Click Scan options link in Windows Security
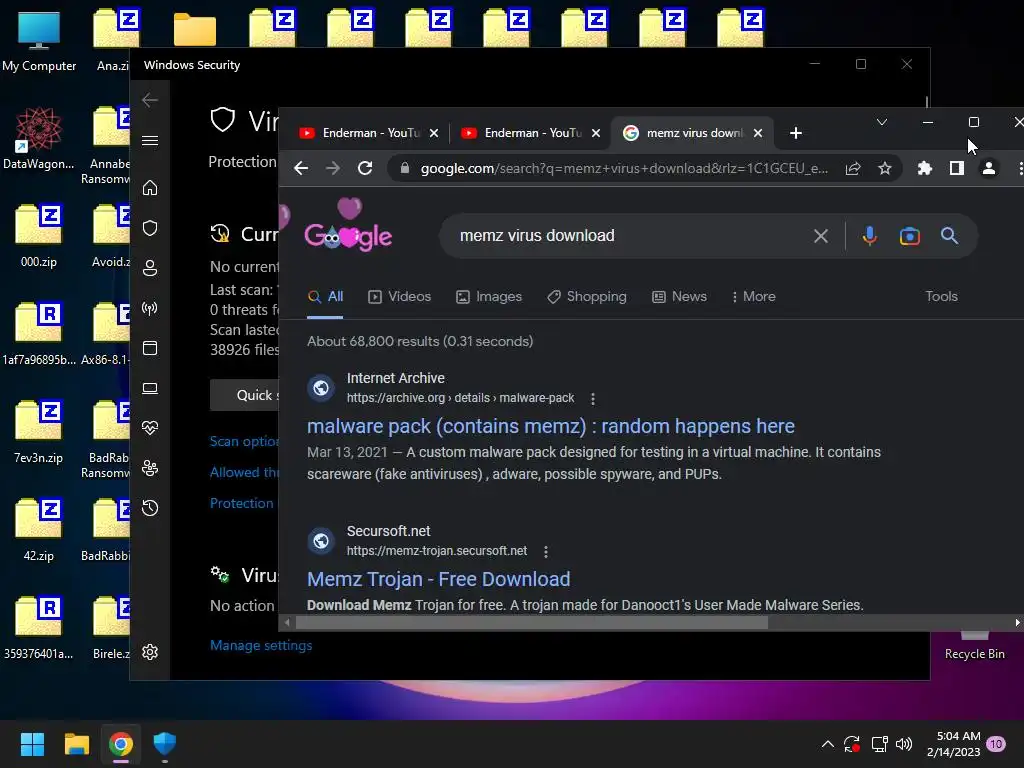Image resolution: width=1024 pixels, height=768 pixels. [x=244, y=441]
